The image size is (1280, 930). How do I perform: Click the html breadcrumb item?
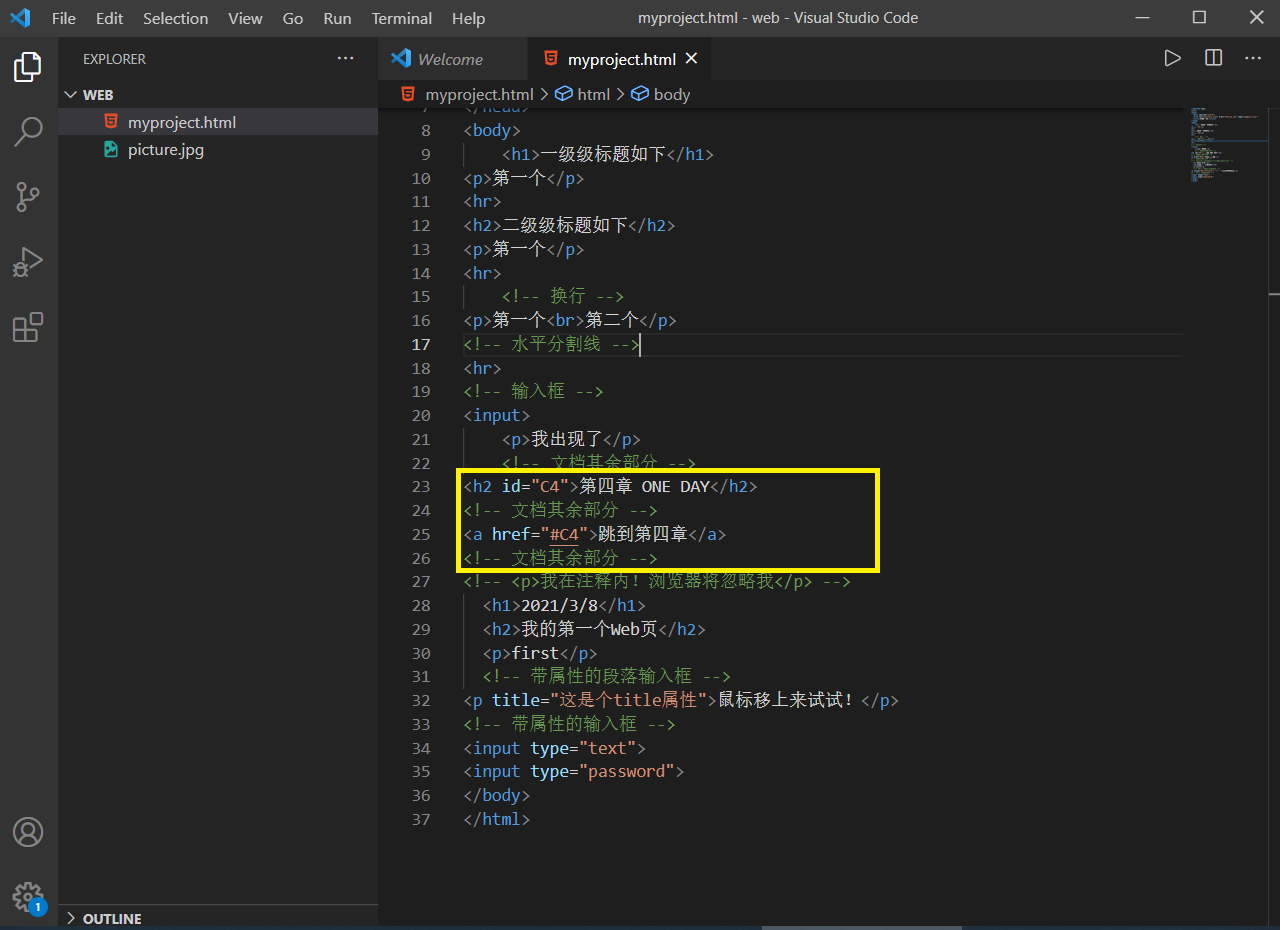point(593,94)
